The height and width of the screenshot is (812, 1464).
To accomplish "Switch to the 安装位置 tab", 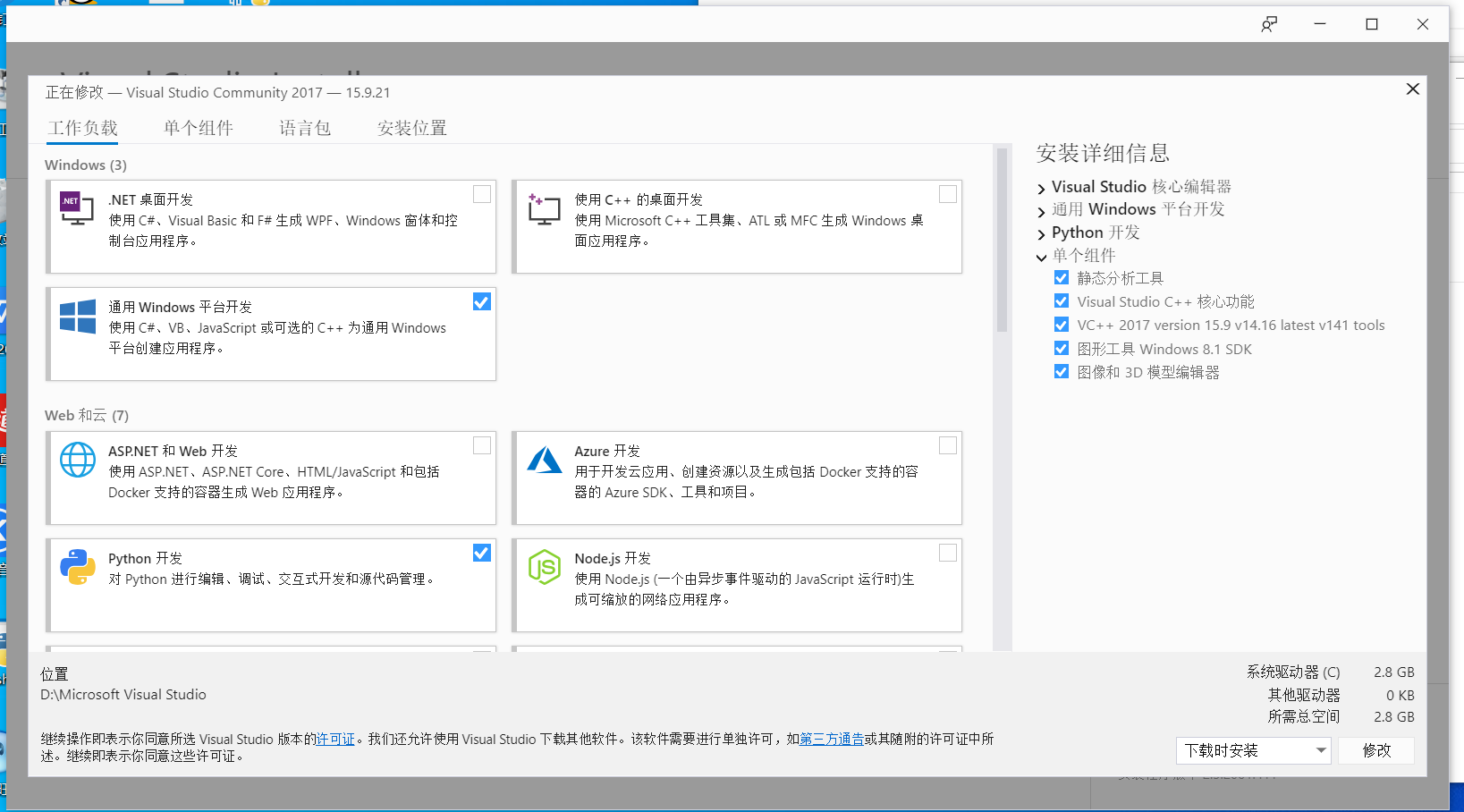I will click(412, 128).
